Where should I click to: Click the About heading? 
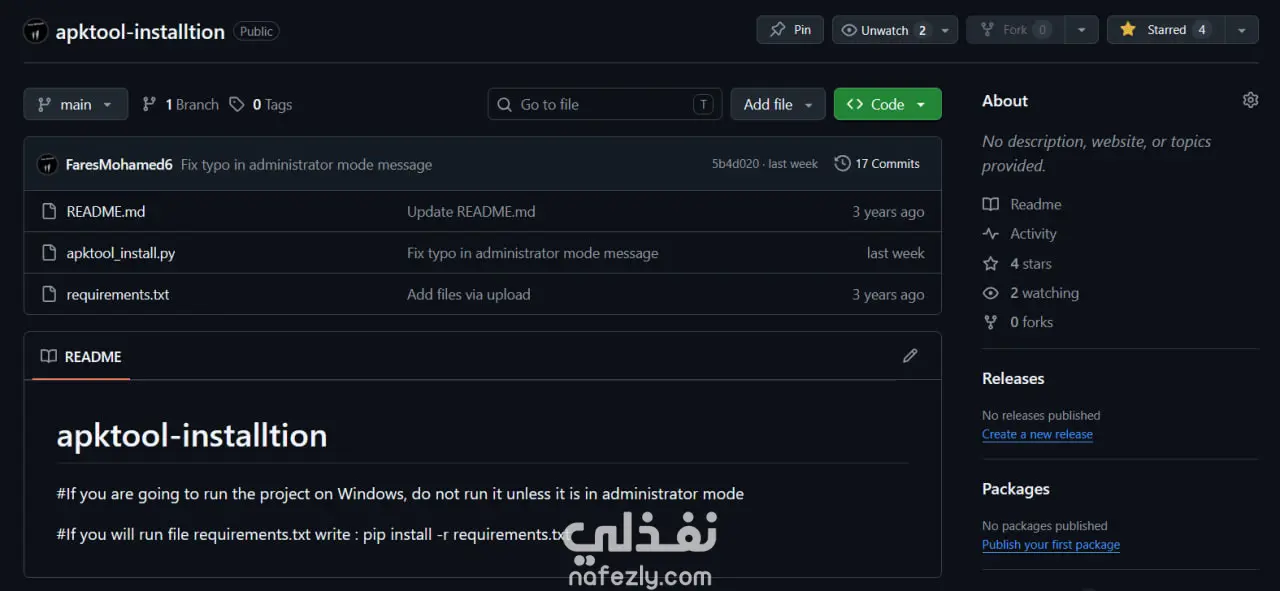(x=1005, y=101)
